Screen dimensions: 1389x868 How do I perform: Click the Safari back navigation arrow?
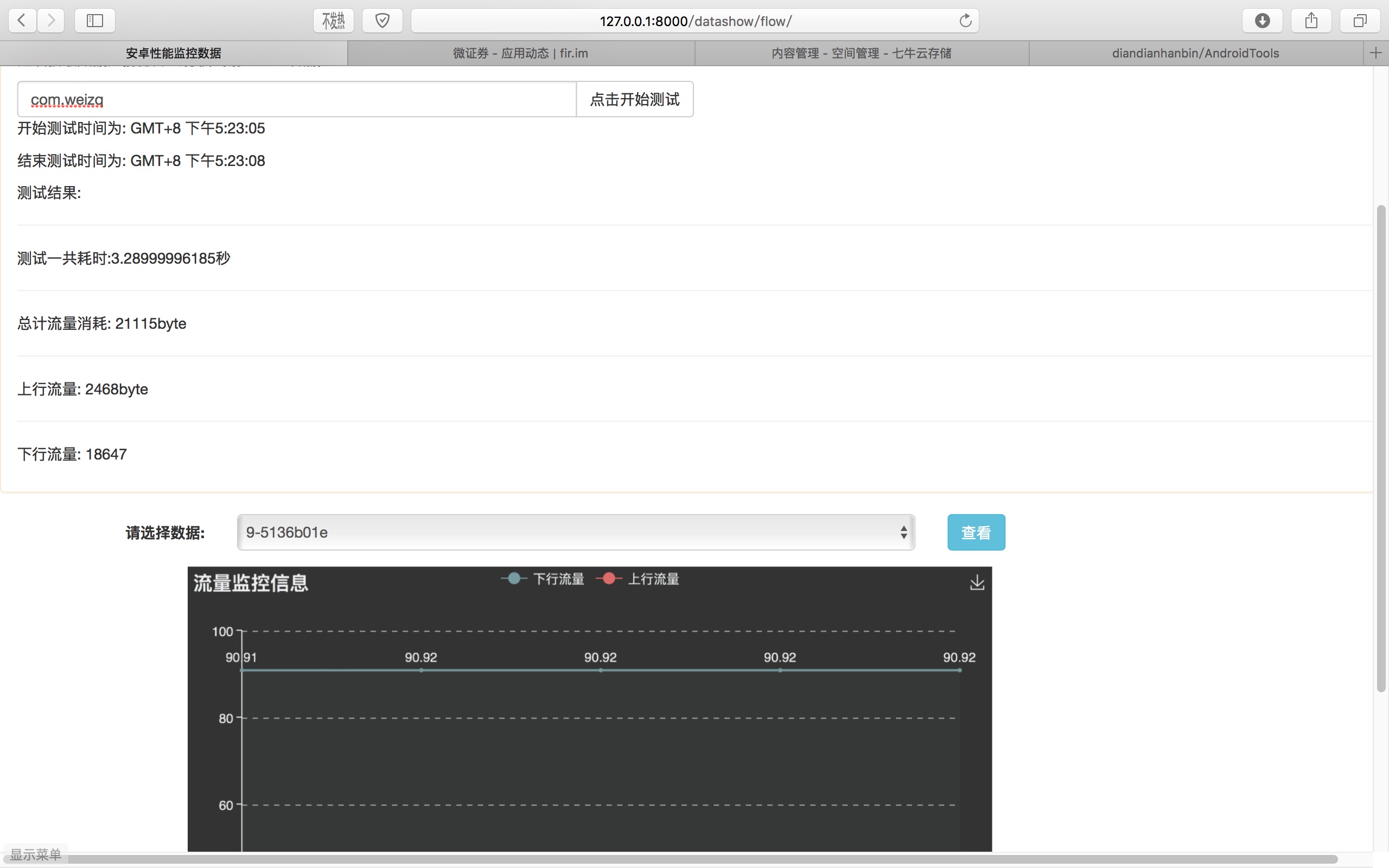pos(22,21)
